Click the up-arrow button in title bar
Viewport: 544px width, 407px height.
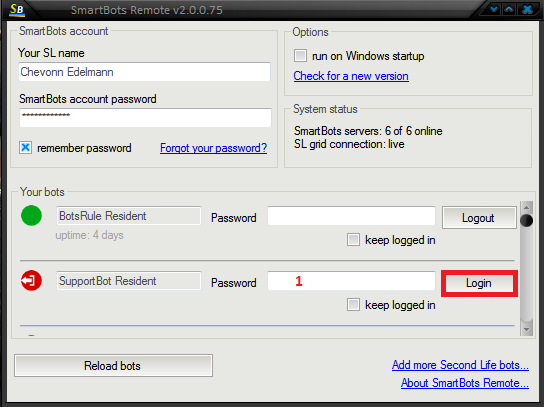click(509, 9)
